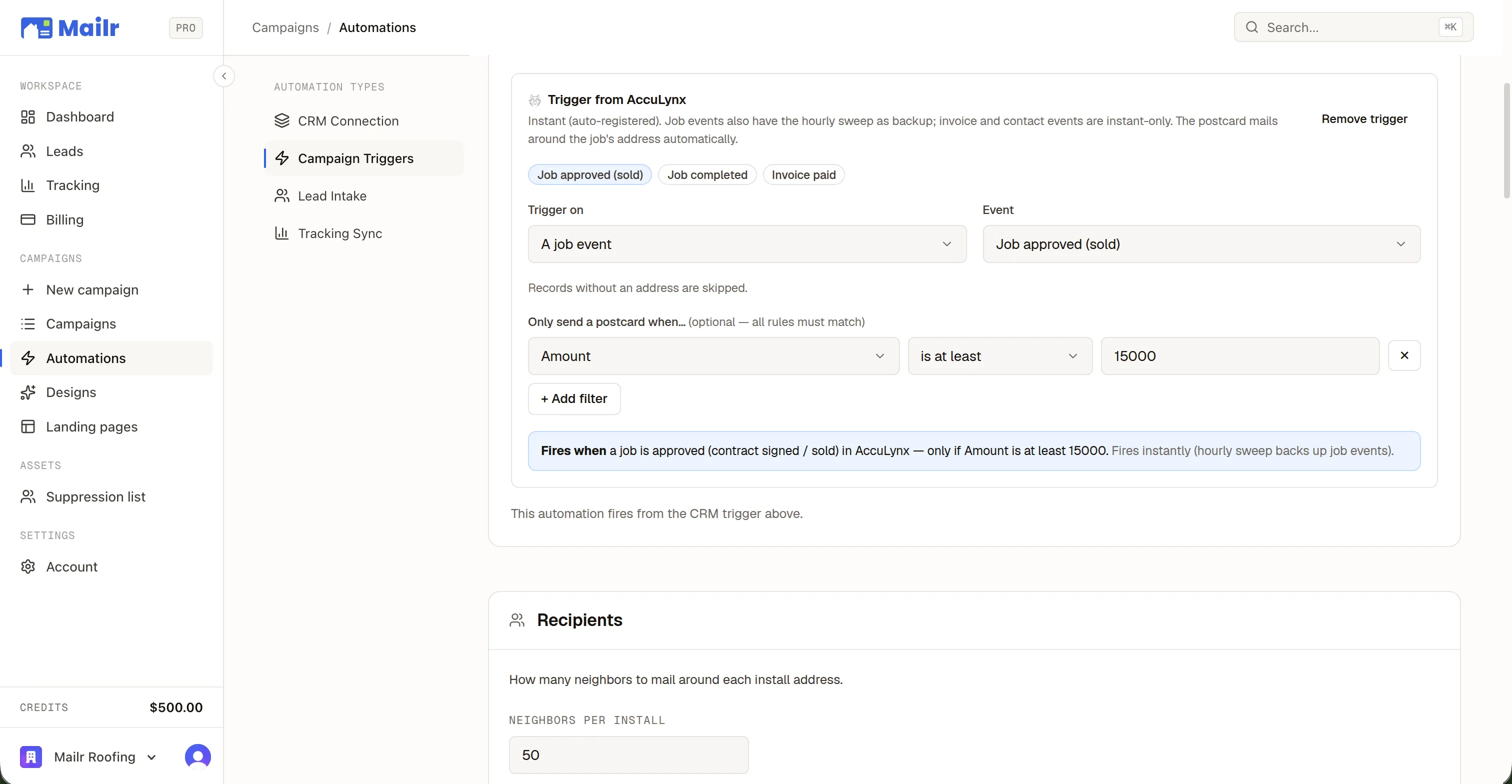
Task: Click the Landing pages layout icon
Action: (x=27, y=426)
